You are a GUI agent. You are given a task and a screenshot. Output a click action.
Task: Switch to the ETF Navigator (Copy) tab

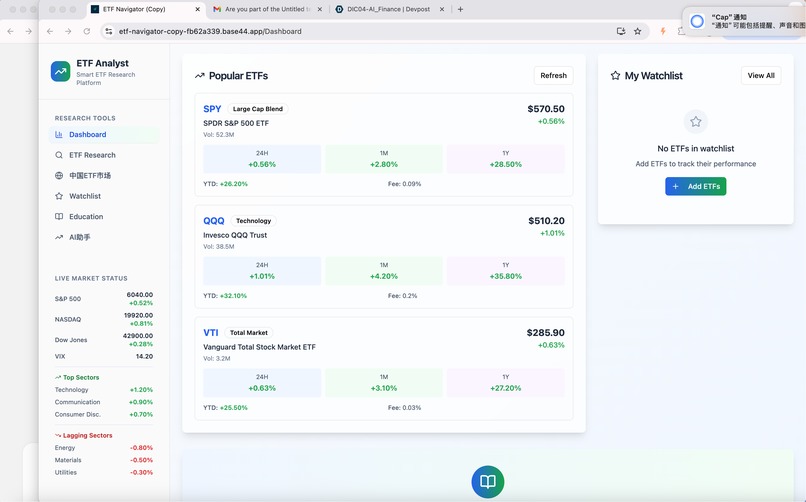(x=146, y=9)
